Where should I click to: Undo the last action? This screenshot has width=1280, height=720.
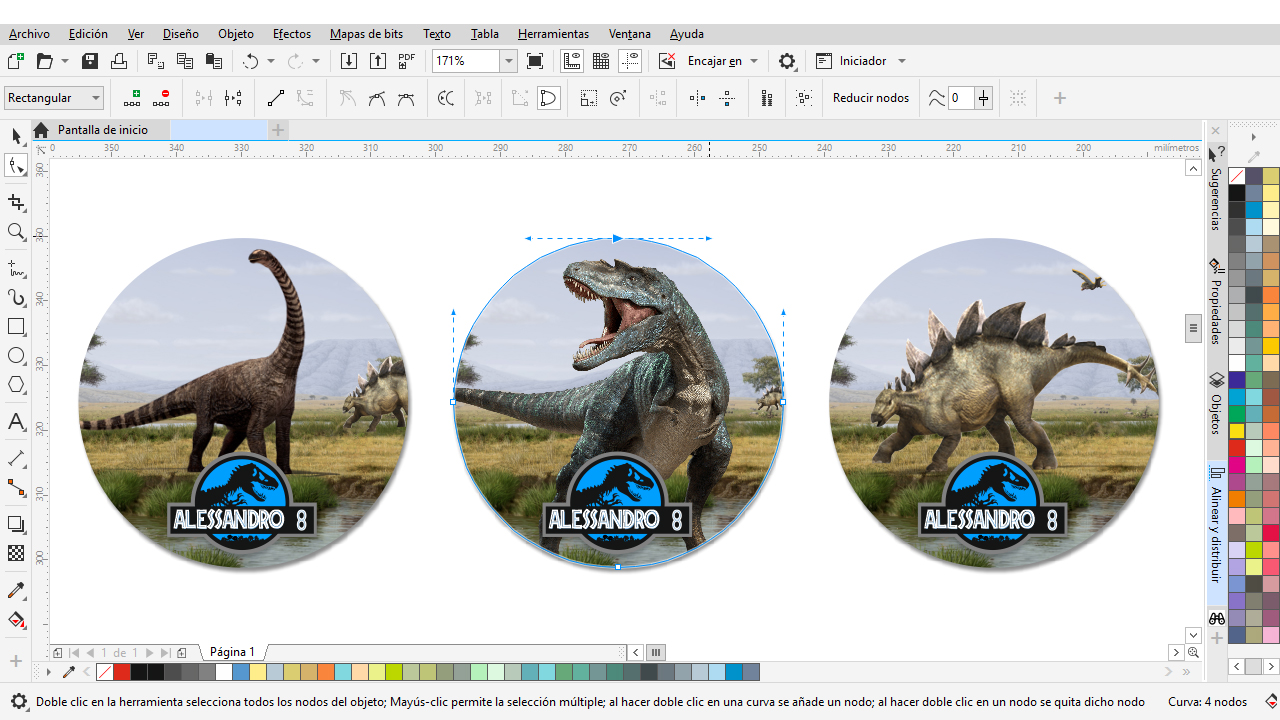[x=251, y=61]
